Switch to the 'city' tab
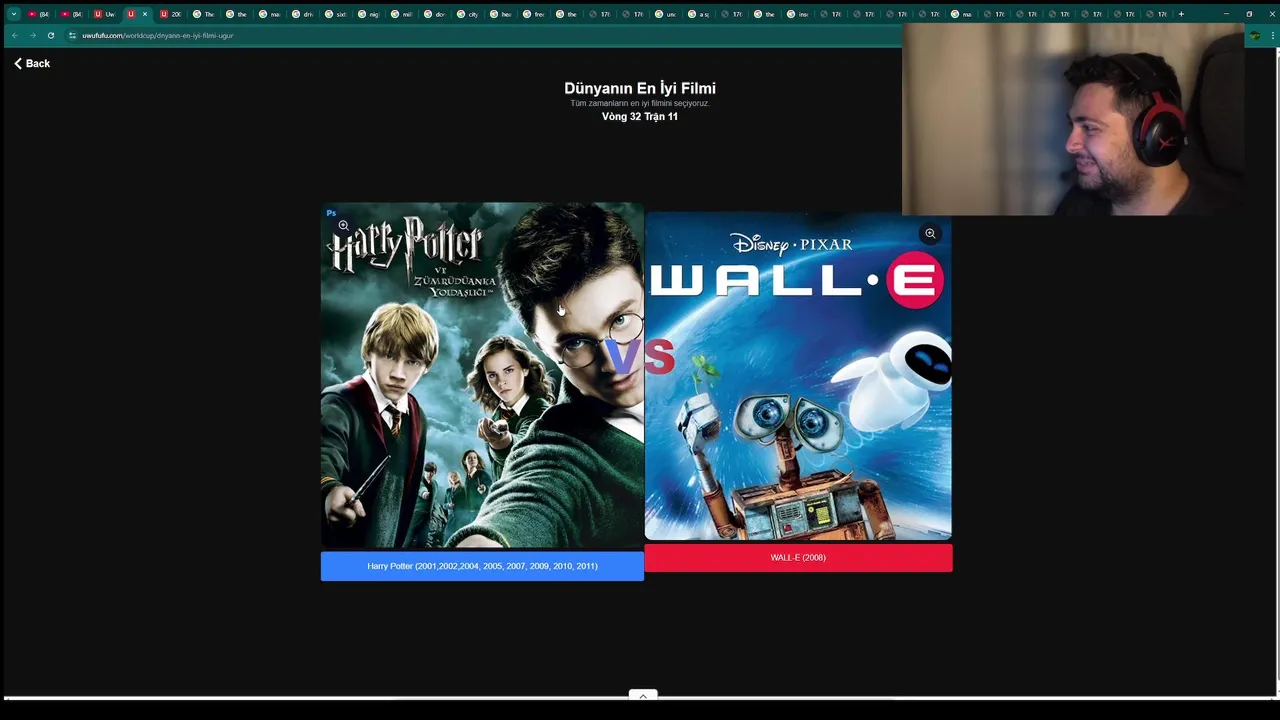This screenshot has width=1280, height=720. coord(467,14)
